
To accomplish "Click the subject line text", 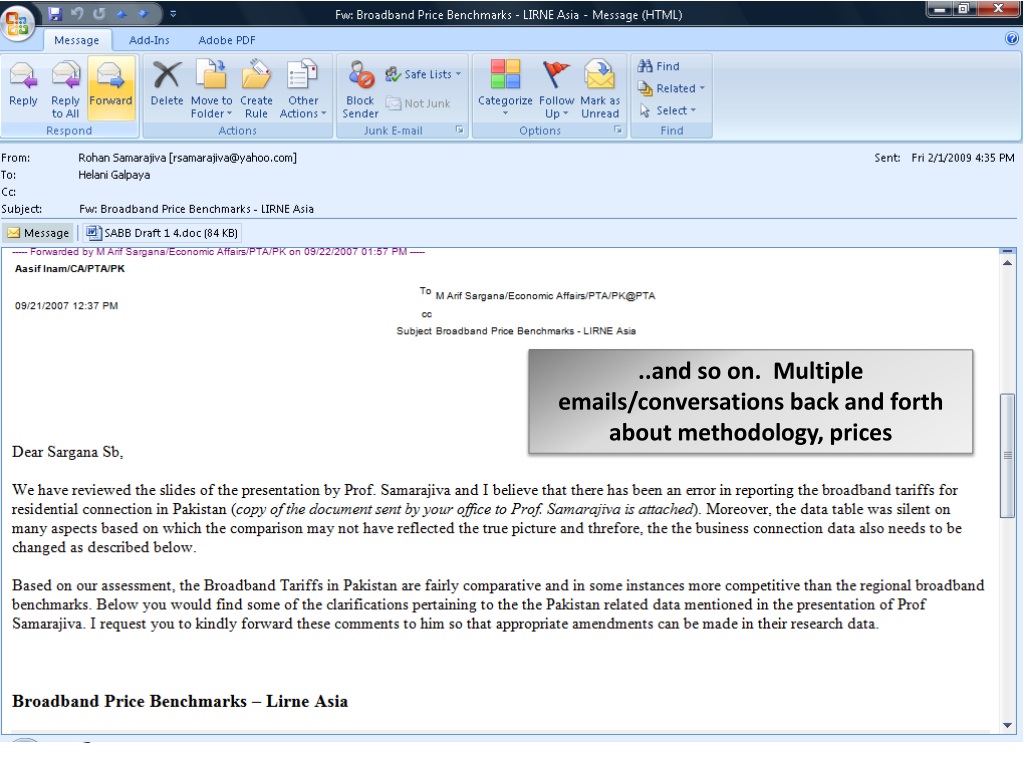I will pos(197,209).
